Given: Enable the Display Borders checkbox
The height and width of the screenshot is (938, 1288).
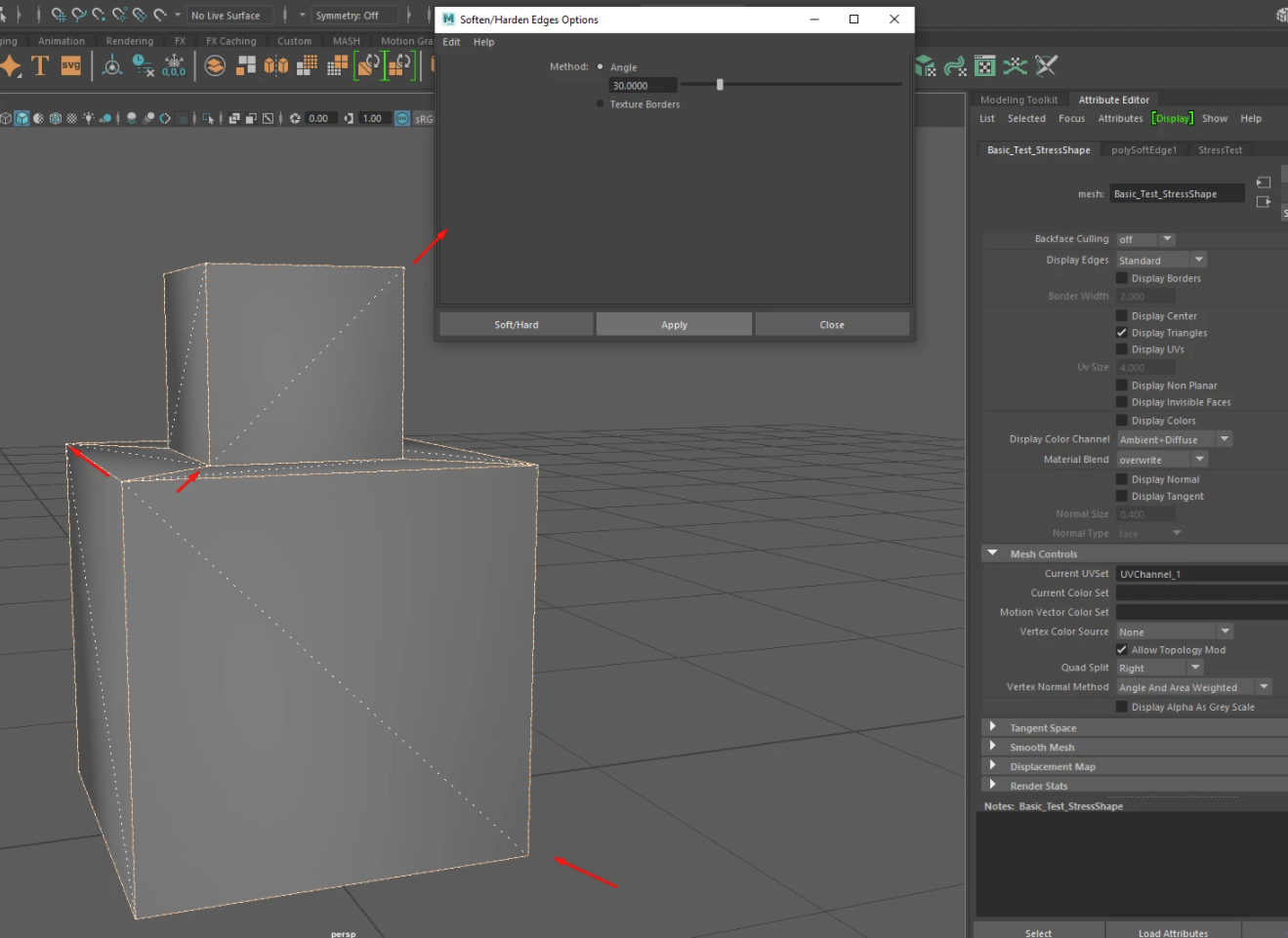Looking at the screenshot, I should (x=1121, y=277).
